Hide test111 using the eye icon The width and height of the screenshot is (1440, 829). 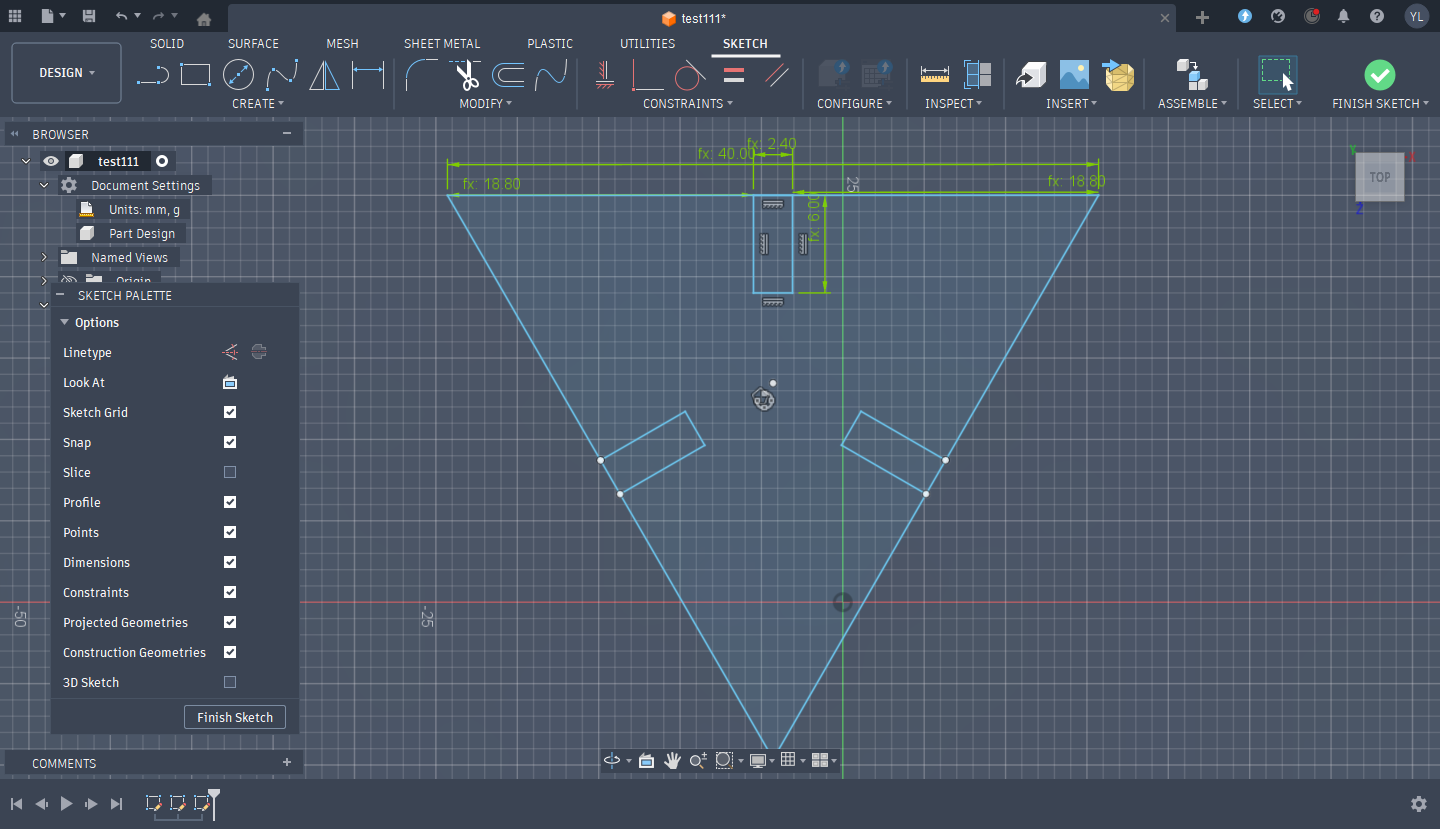point(51,161)
